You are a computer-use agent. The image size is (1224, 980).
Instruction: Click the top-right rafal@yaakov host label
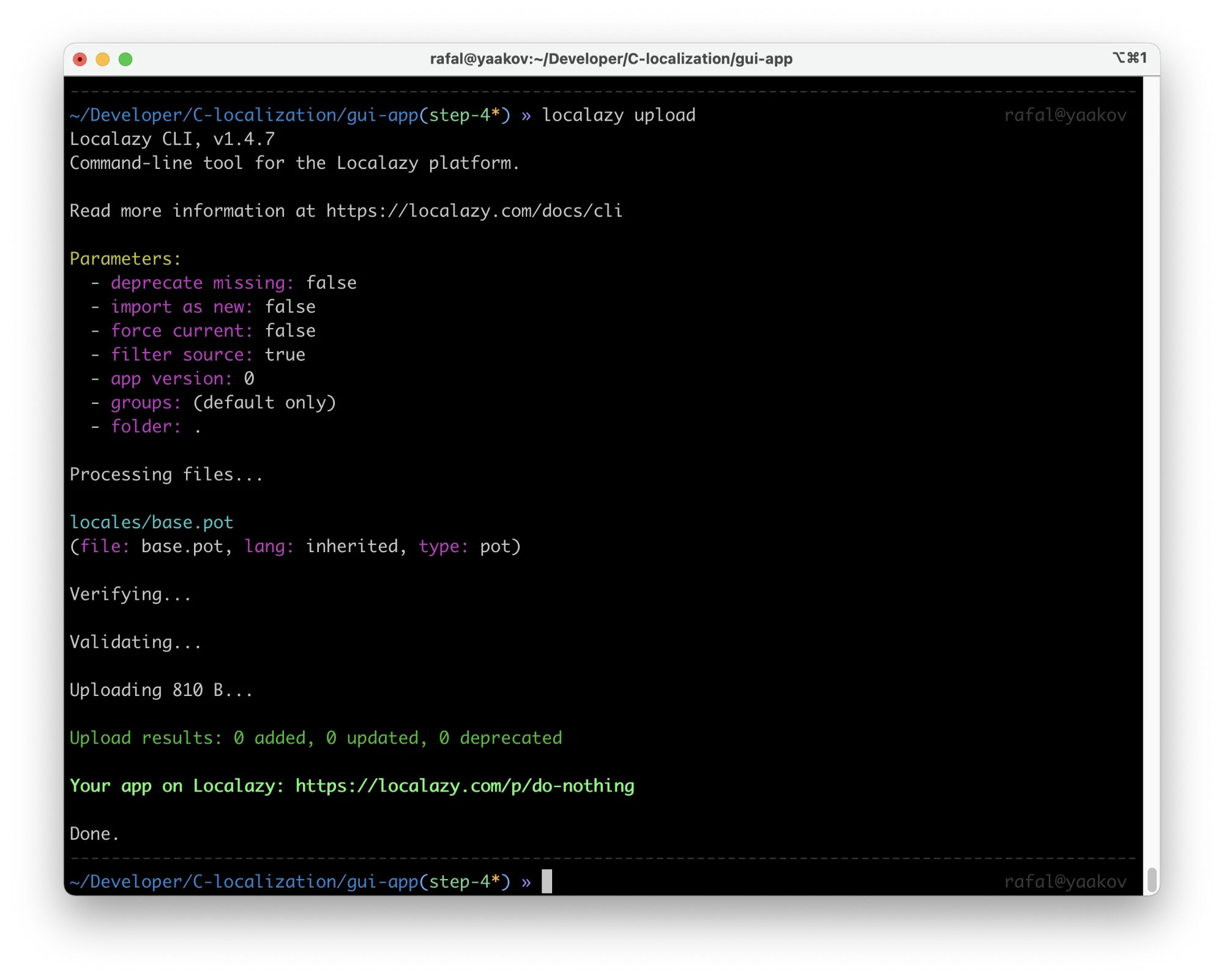[1065, 115]
